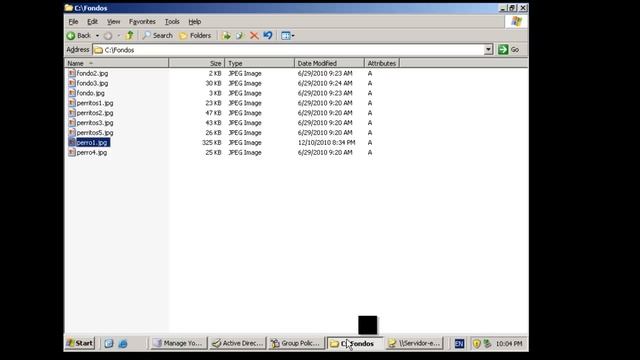Click the network tray icon
The width and height of the screenshot is (640, 360).
coord(487,344)
